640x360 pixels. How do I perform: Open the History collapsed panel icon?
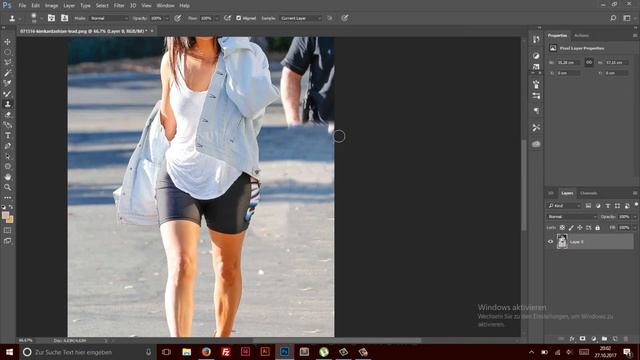pos(536,39)
